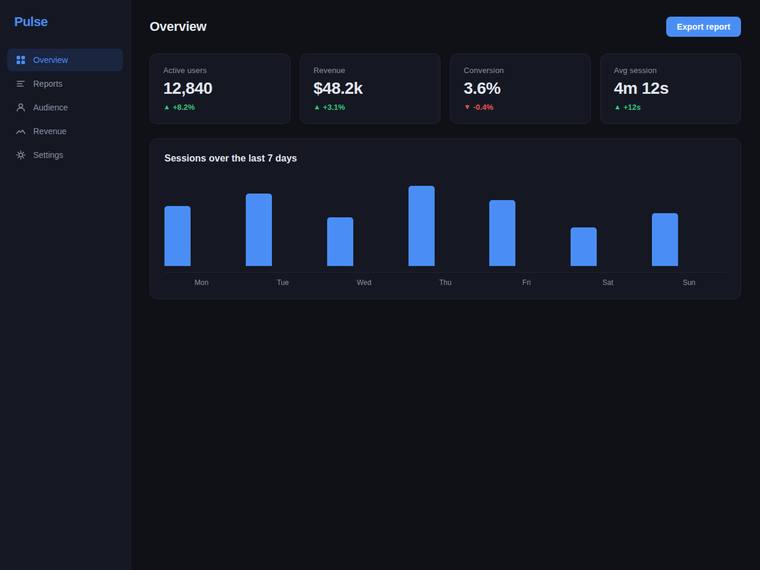Go to Reports in sidebar
The width and height of the screenshot is (760, 570).
point(65,84)
